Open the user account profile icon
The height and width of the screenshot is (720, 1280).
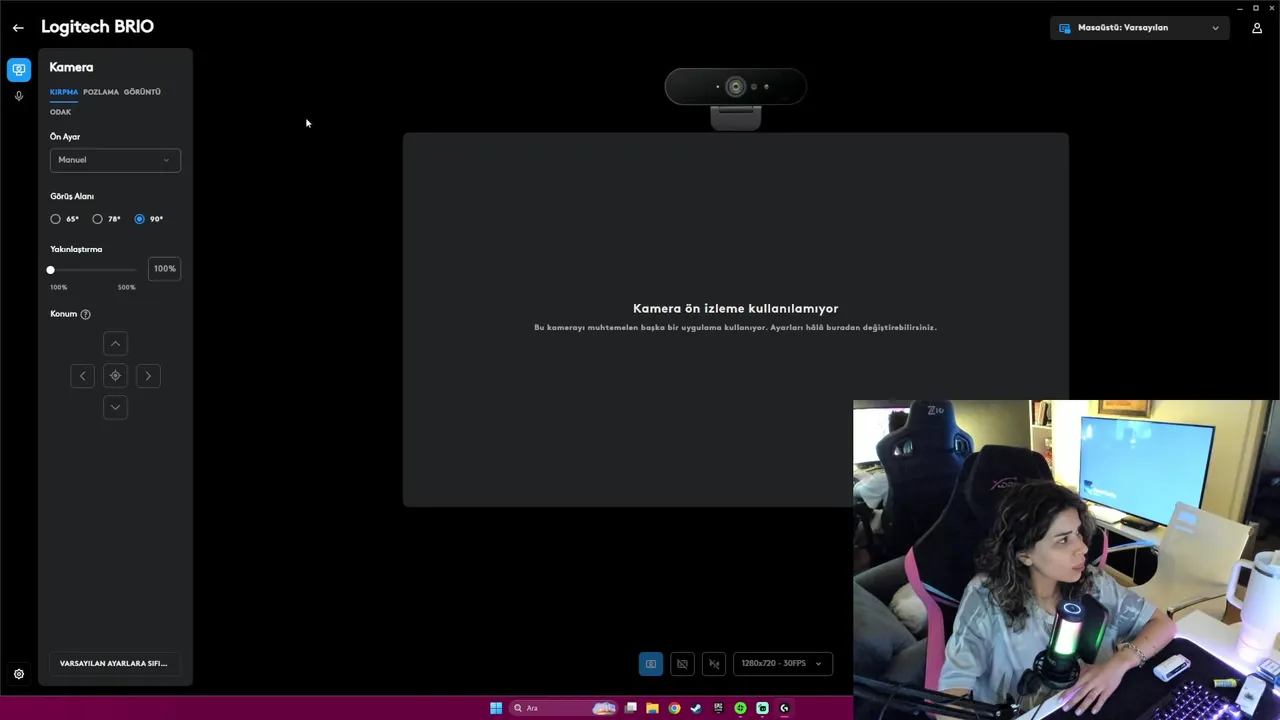(x=1257, y=28)
